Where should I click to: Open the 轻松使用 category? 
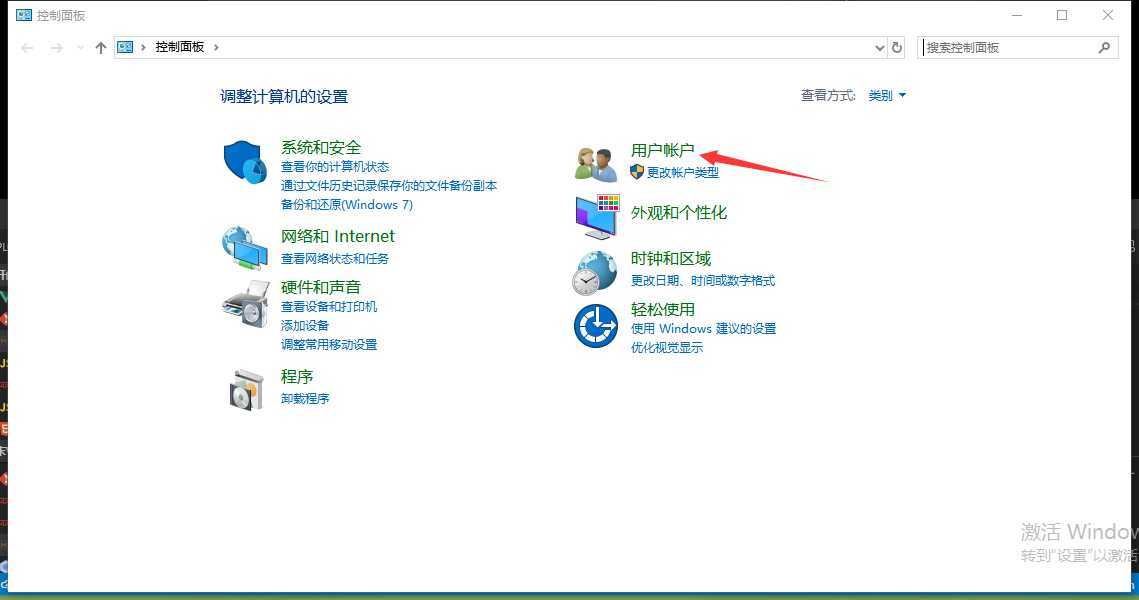[662, 309]
